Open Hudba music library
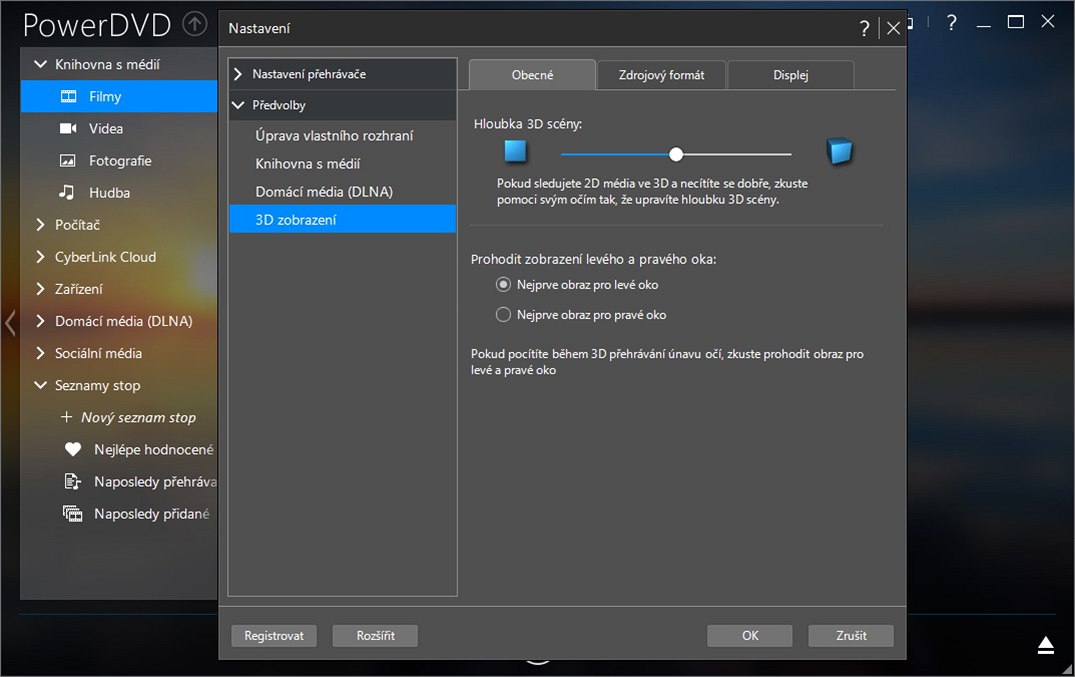Image resolution: width=1075 pixels, height=677 pixels. [x=109, y=193]
